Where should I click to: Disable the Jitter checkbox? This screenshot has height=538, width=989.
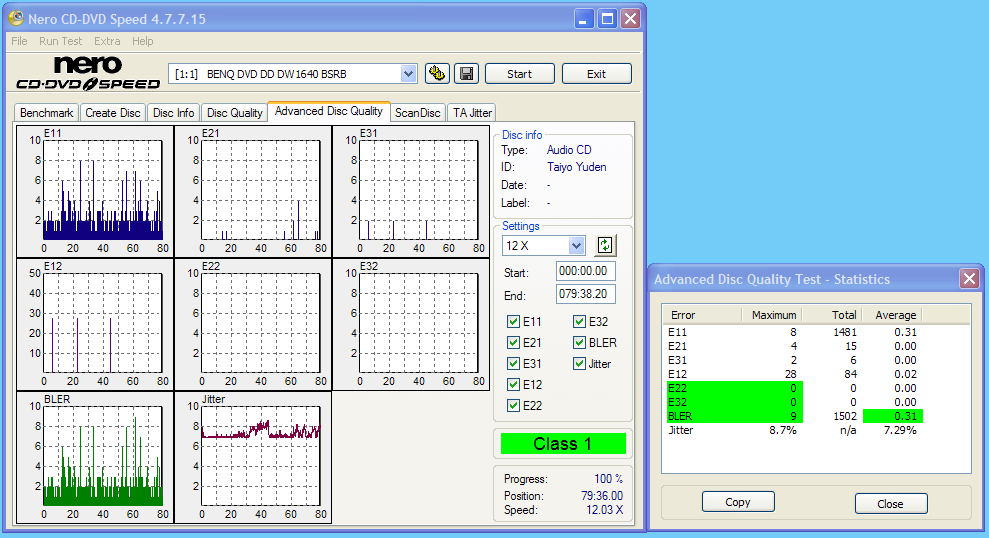[580, 364]
